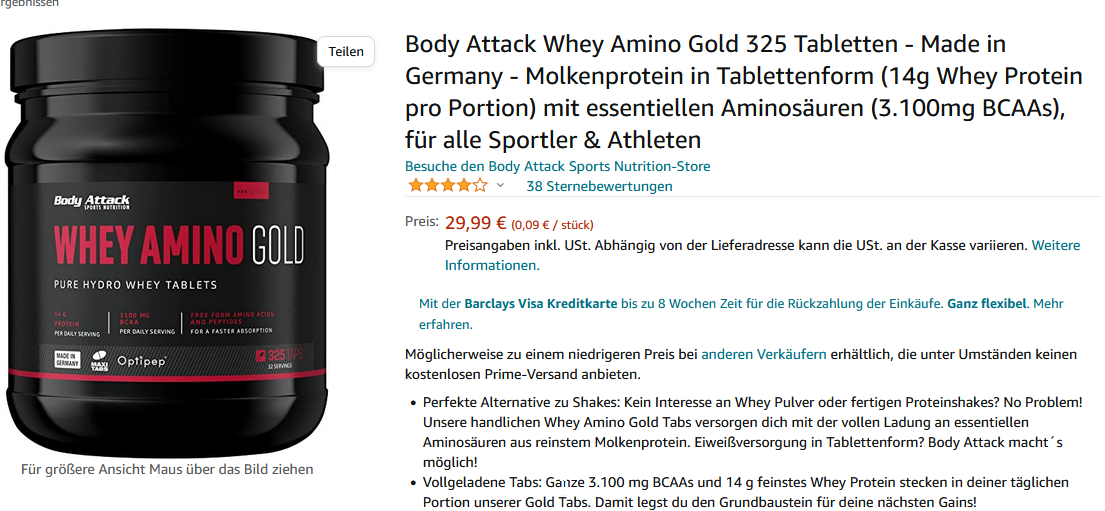Image resolution: width=1105 pixels, height=511 pixels.
Task: Click the Optipep logo on the jar
Action: [x=142, y=359]
